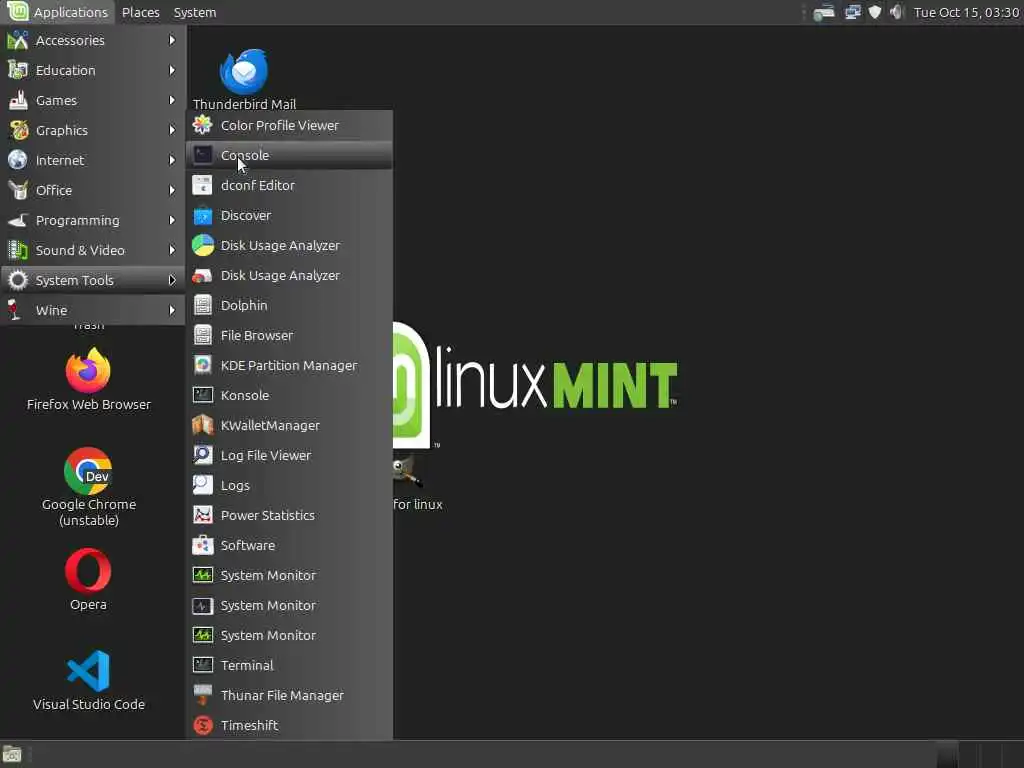The image size is (1024, 768).
Task: Open dconf Editor
Action: [x=289, y=185]
